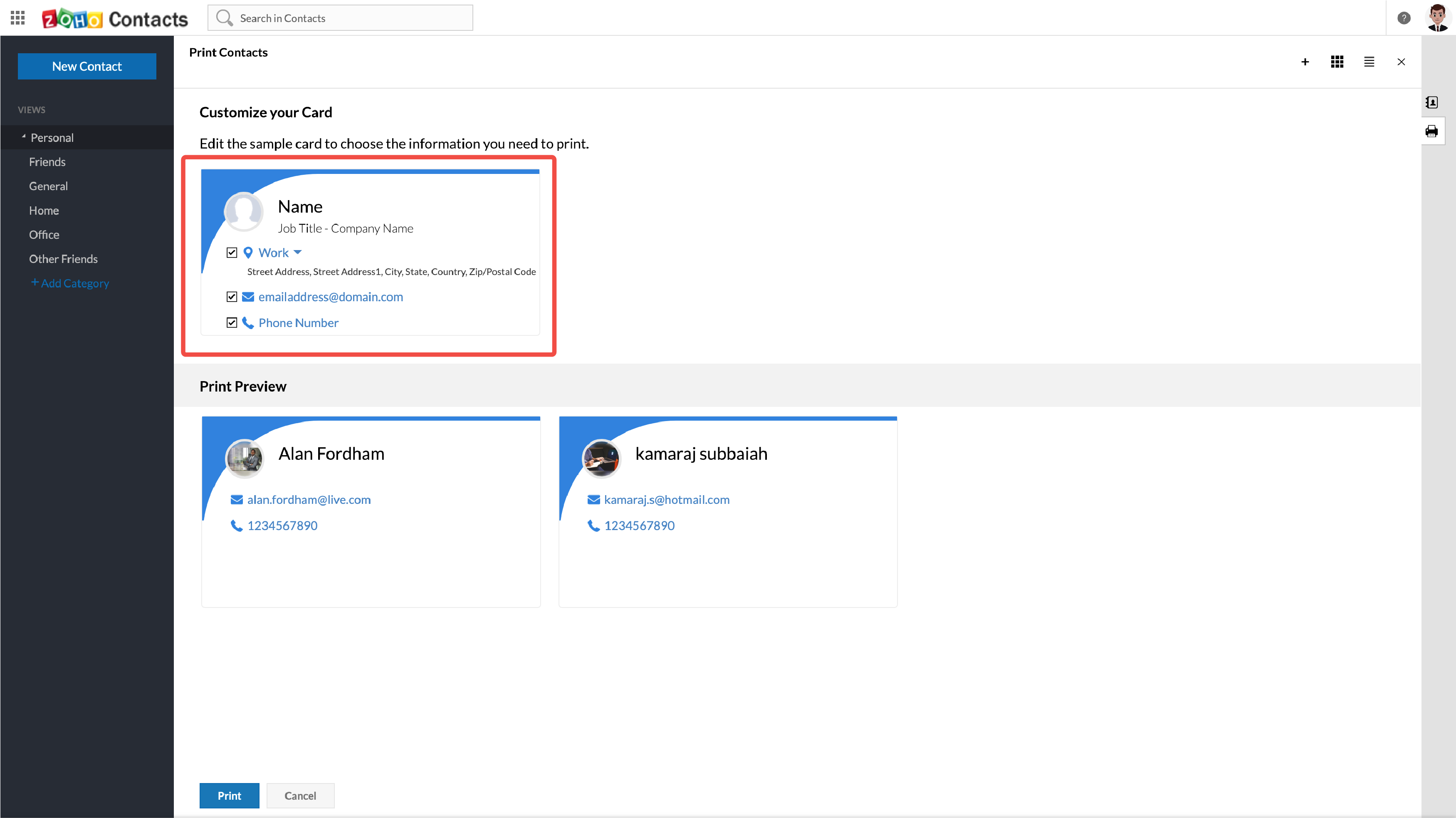
Task: Uncheck the Phone Number checkbox
Action: [232, 323]
